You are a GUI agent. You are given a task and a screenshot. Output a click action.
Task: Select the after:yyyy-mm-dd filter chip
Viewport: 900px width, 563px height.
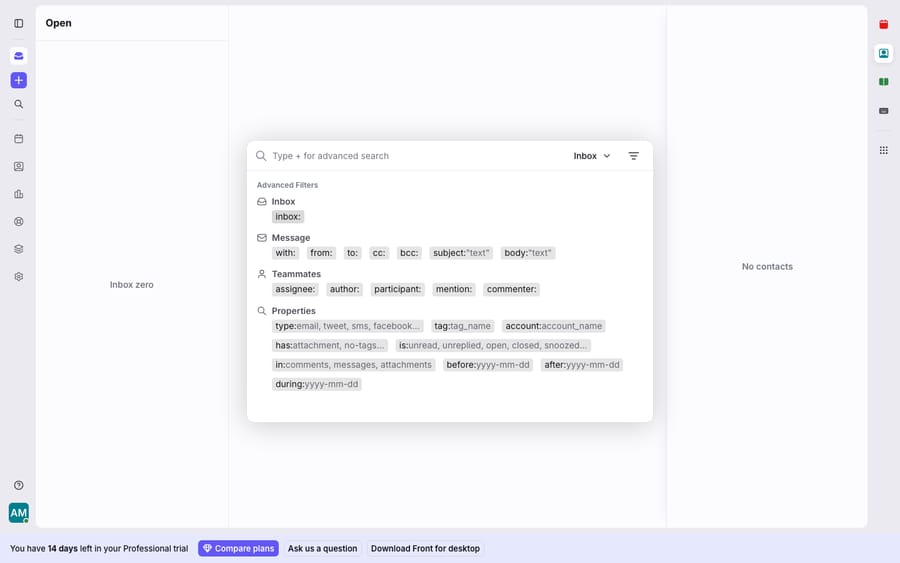581,365
